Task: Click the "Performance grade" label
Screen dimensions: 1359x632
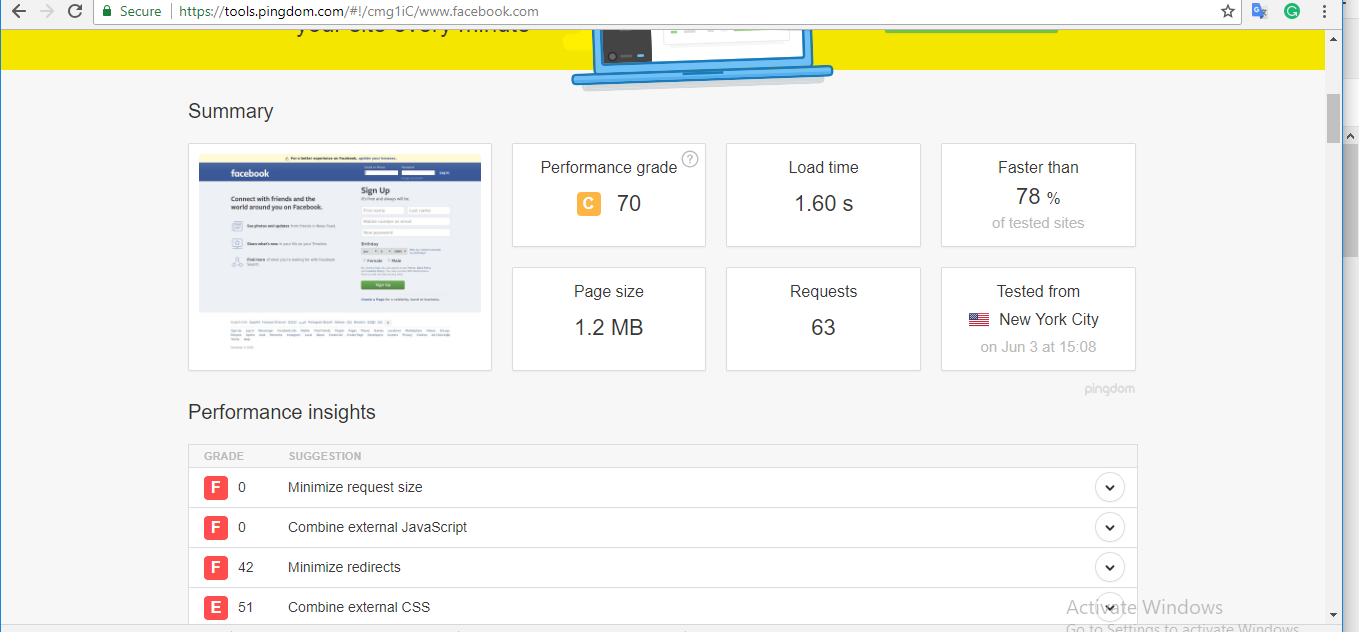Action: pos(609,168)
